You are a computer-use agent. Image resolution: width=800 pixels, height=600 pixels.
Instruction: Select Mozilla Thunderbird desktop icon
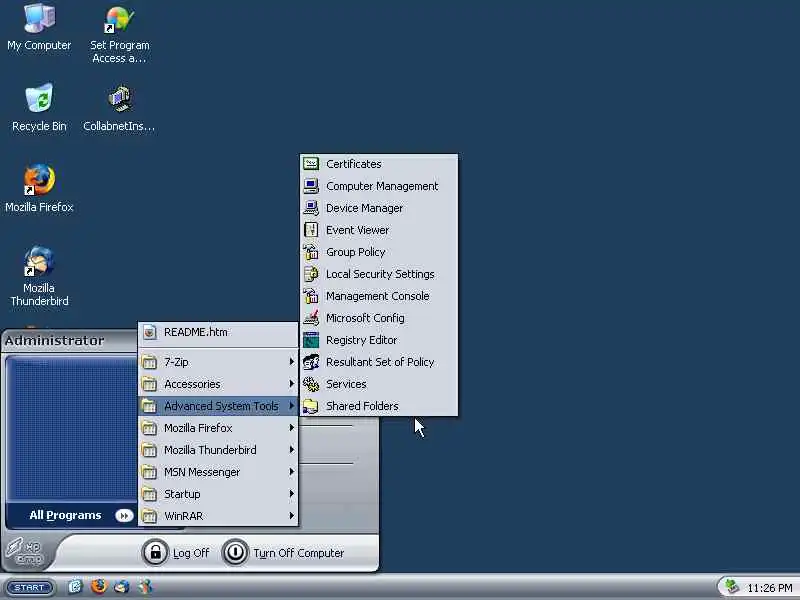tap(39, 276)
